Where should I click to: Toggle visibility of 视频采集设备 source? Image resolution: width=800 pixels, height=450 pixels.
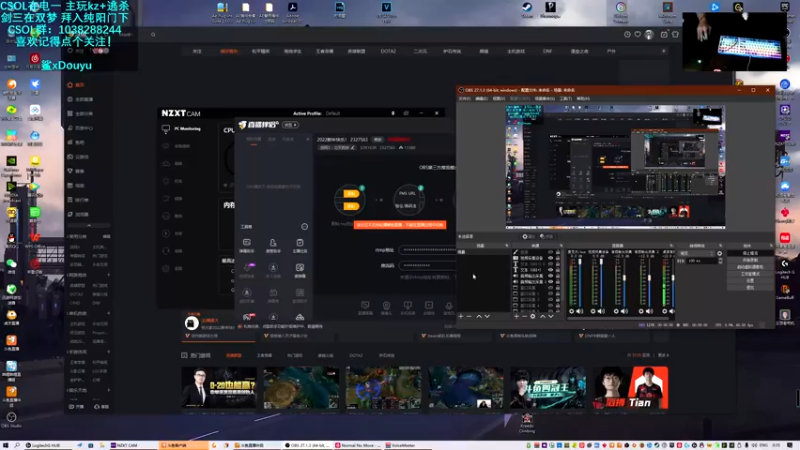coord(551,258)
